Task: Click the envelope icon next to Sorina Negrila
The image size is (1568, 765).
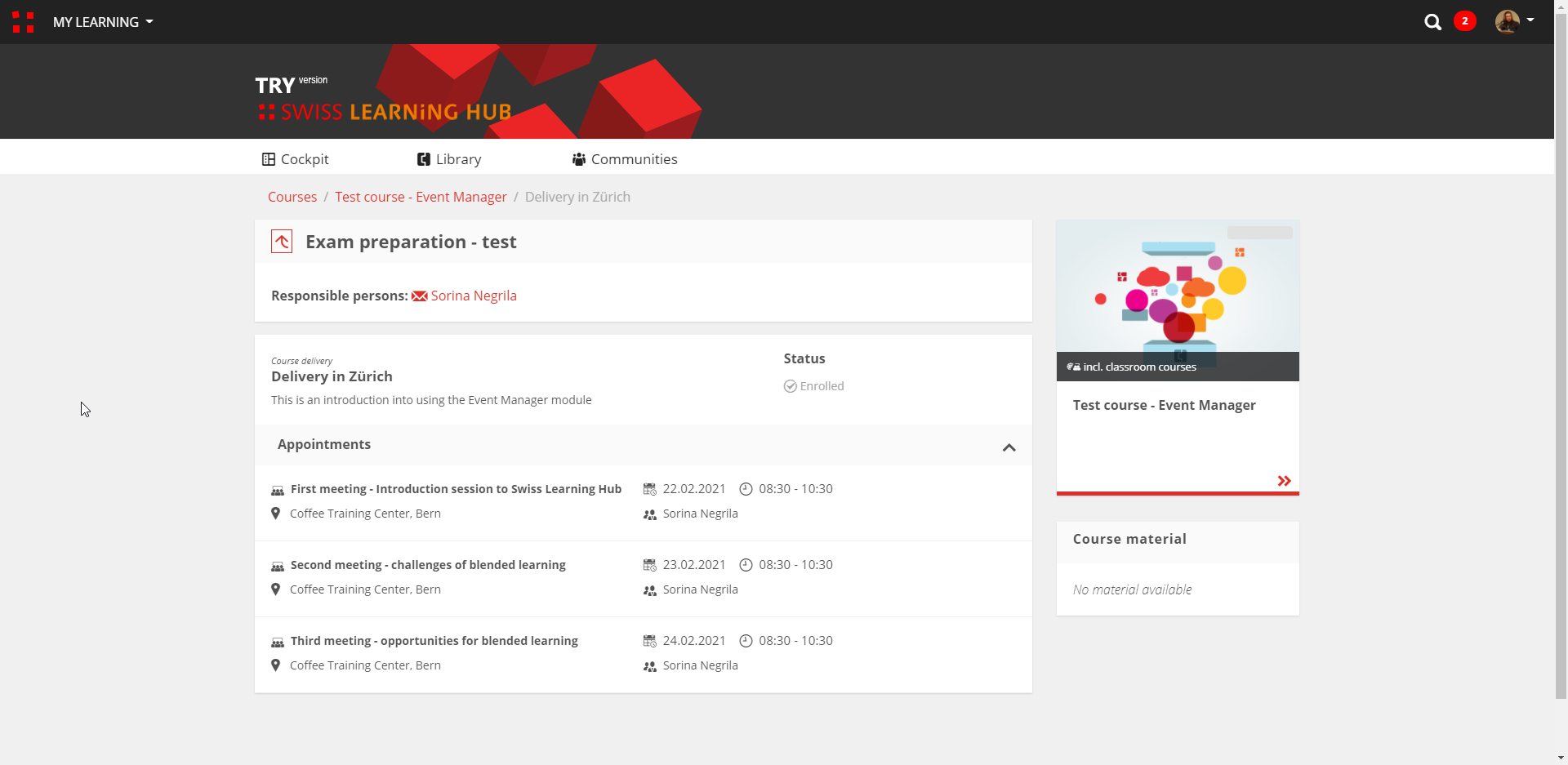Action: pos(420,296)
